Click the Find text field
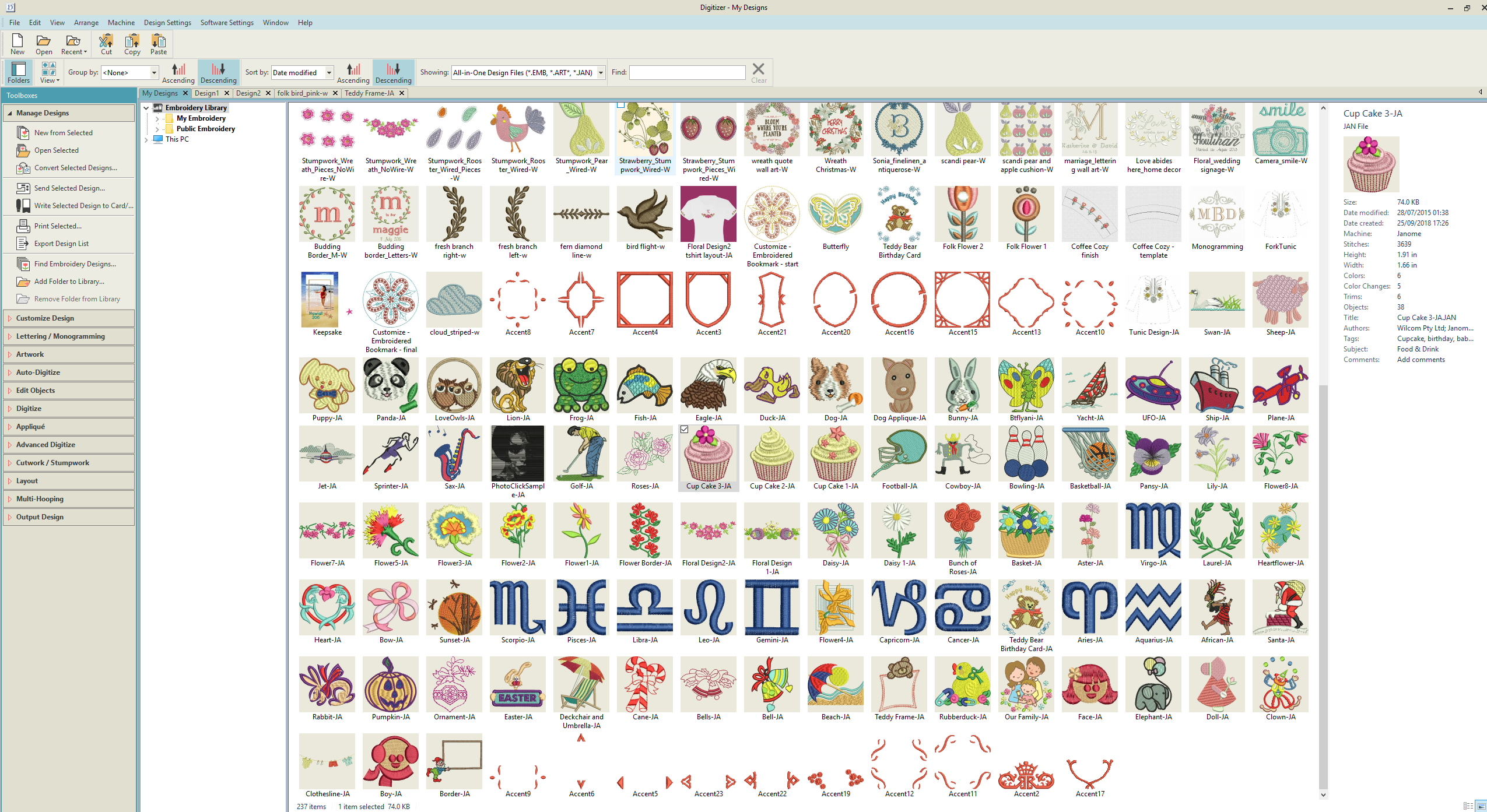This screenshot has height=812, width=1487. [x=687, y=73]
